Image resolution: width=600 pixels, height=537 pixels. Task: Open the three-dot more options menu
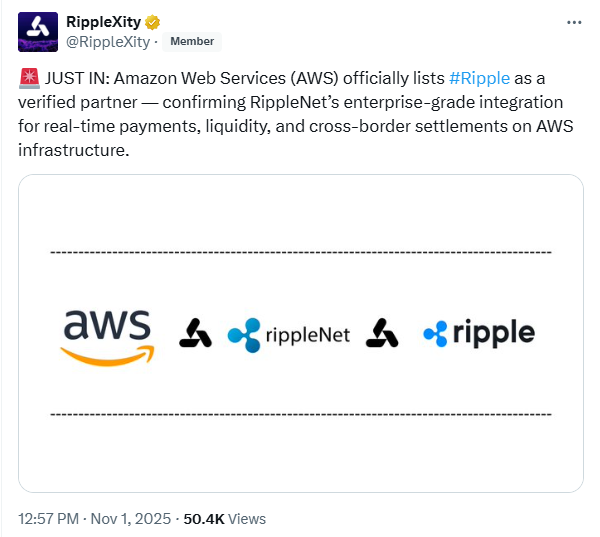point(573,22)
